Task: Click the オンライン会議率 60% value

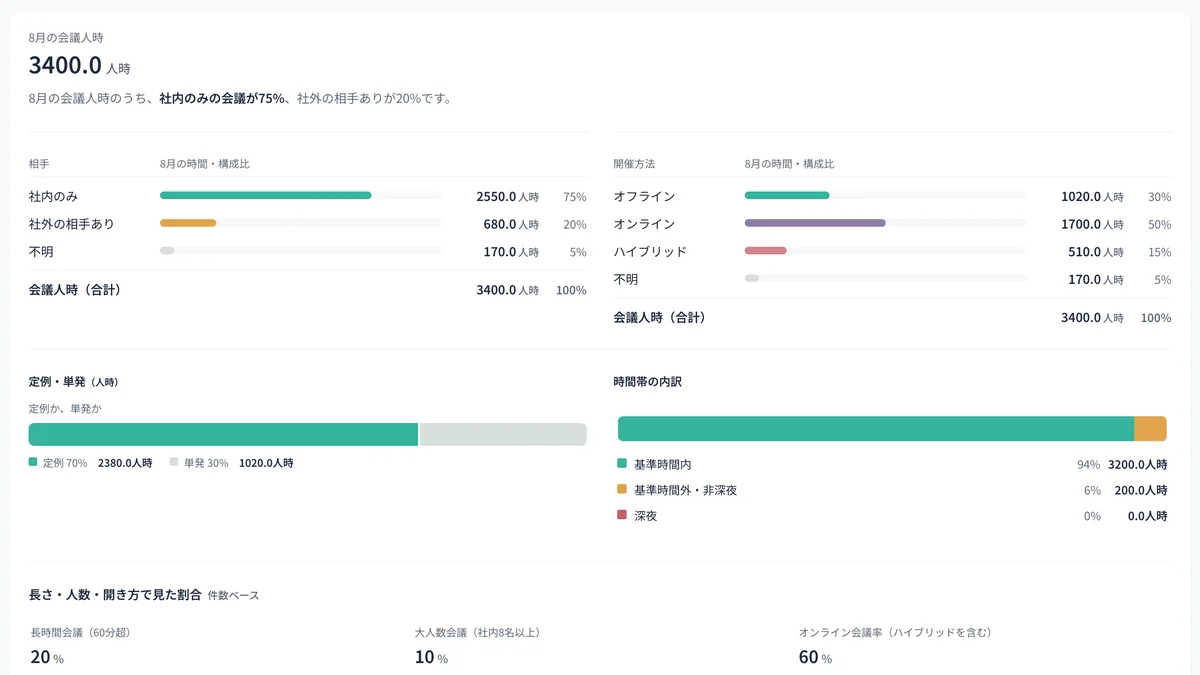Action: (815, 657)
